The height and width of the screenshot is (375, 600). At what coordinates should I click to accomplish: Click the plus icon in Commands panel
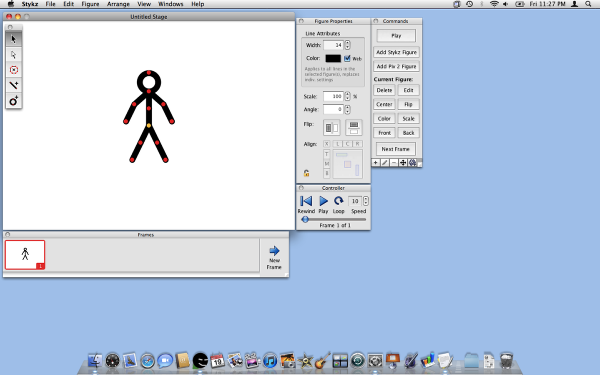tap(376, 163)
